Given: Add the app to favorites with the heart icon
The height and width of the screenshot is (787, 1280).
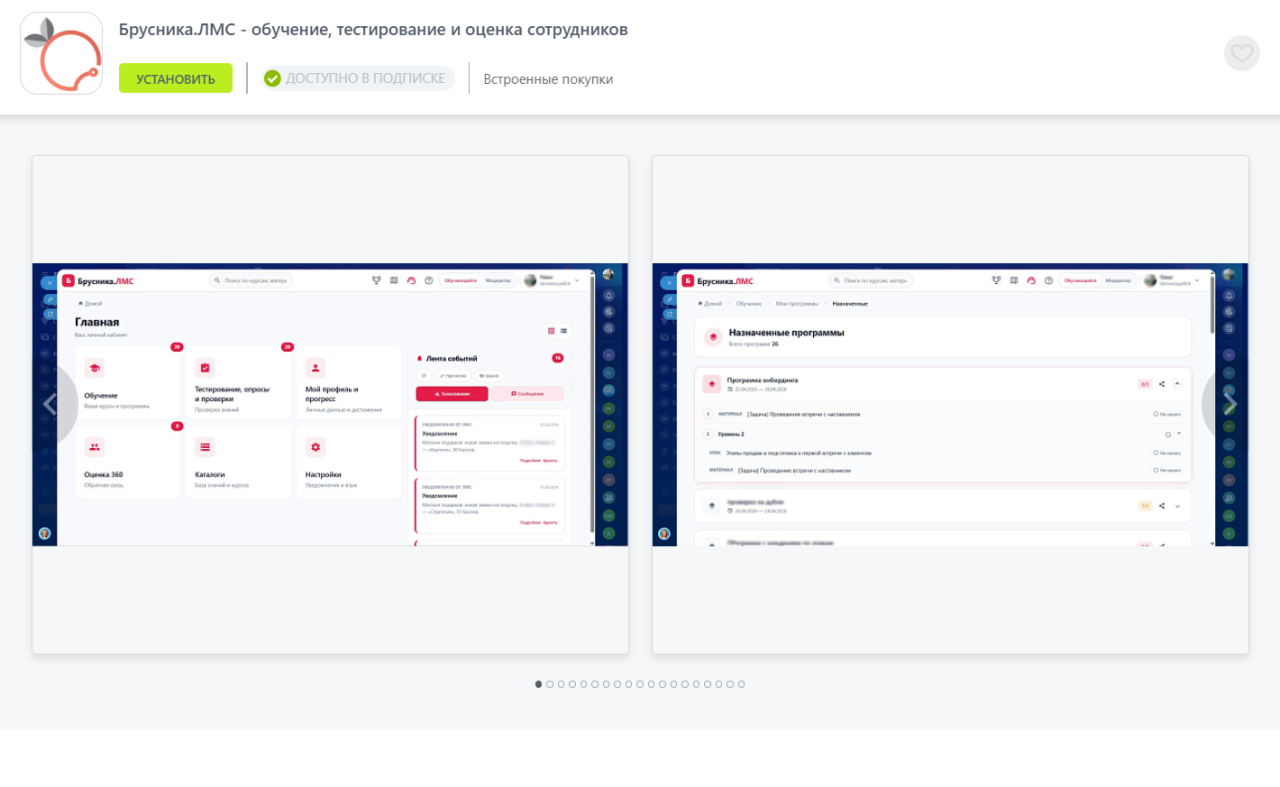Looking at the screenshot, I should click(x=1242, y=53).
